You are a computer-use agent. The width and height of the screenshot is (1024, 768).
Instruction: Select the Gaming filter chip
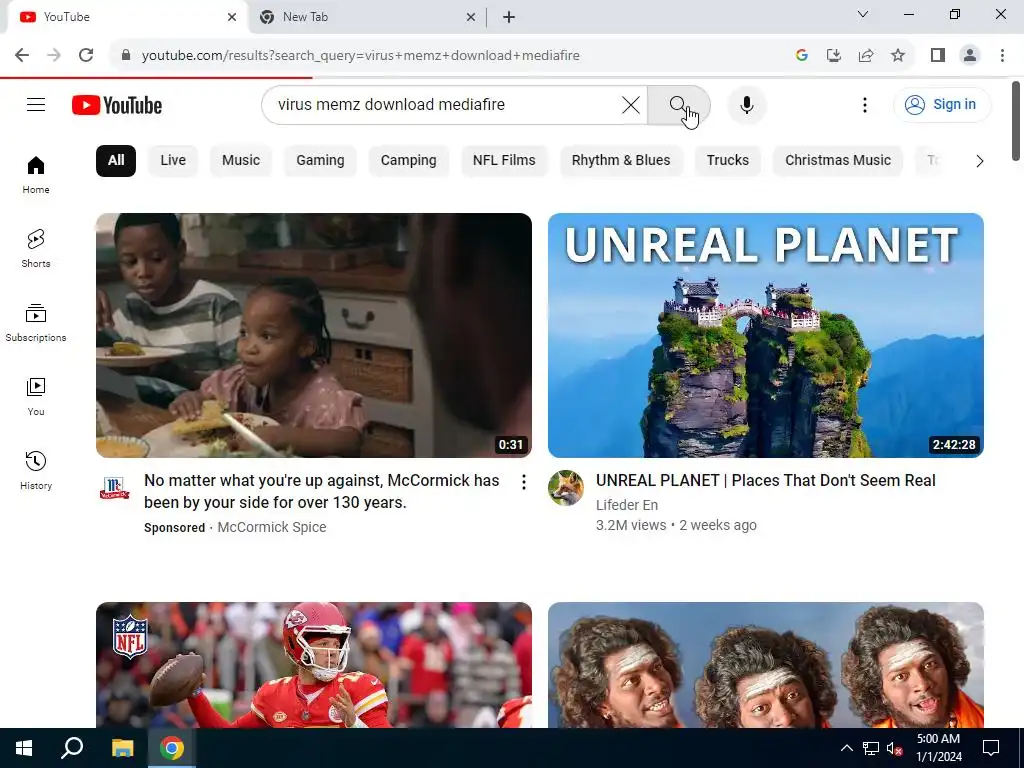(x=320, y=161)
